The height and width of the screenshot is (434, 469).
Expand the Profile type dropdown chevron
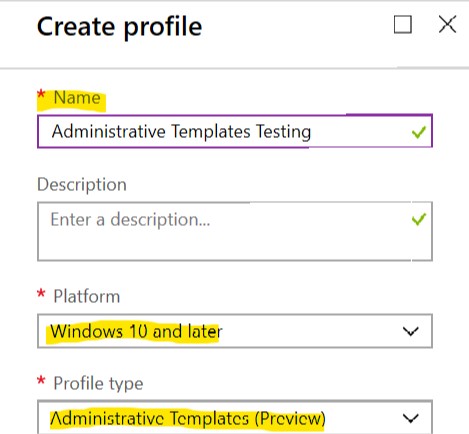410,418
